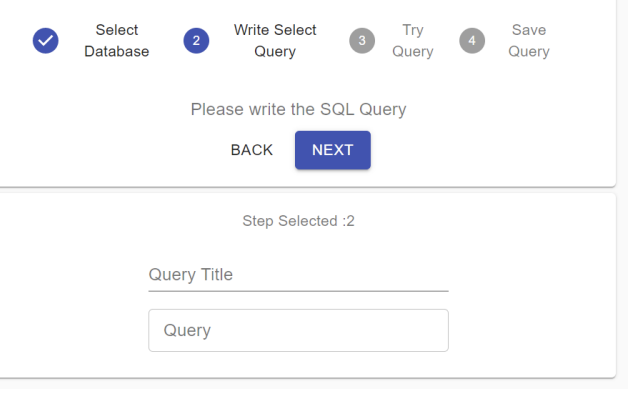Viewport: 631px width, 401px height.
Task: Click empty card space right of Save Query
Action: [584, 41]
